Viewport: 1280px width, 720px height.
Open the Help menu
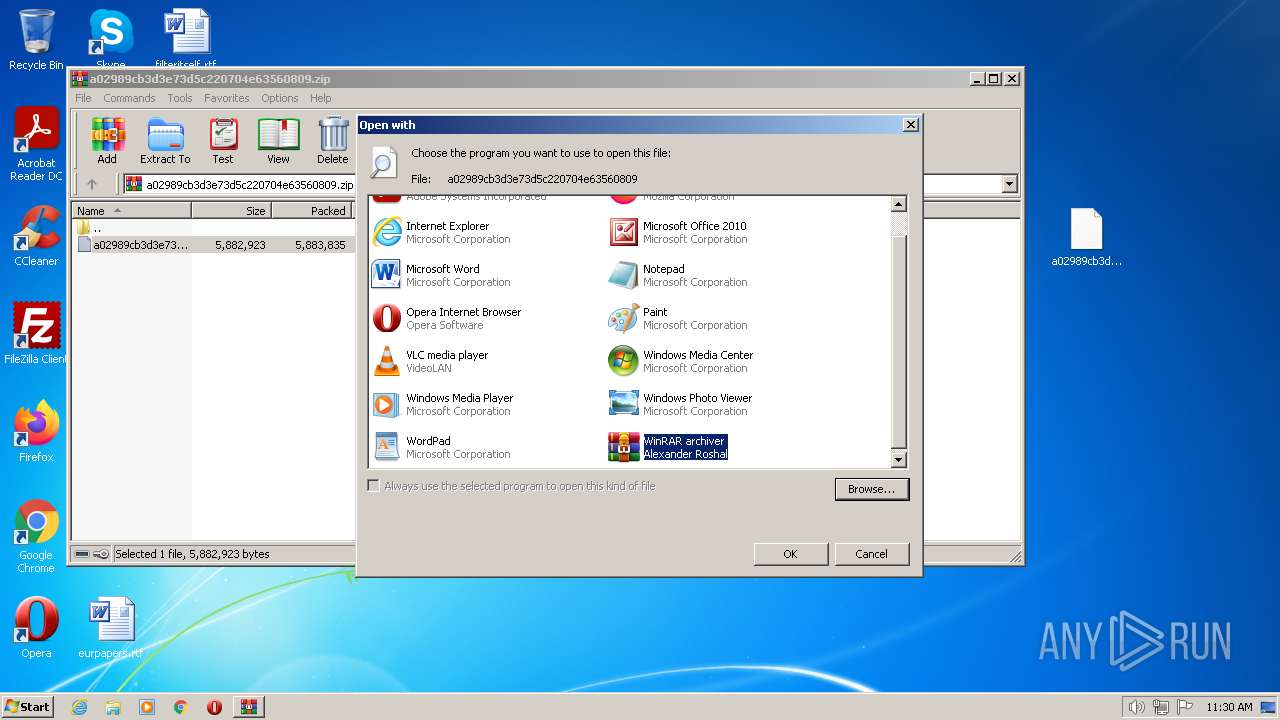(x=320, y=98)
